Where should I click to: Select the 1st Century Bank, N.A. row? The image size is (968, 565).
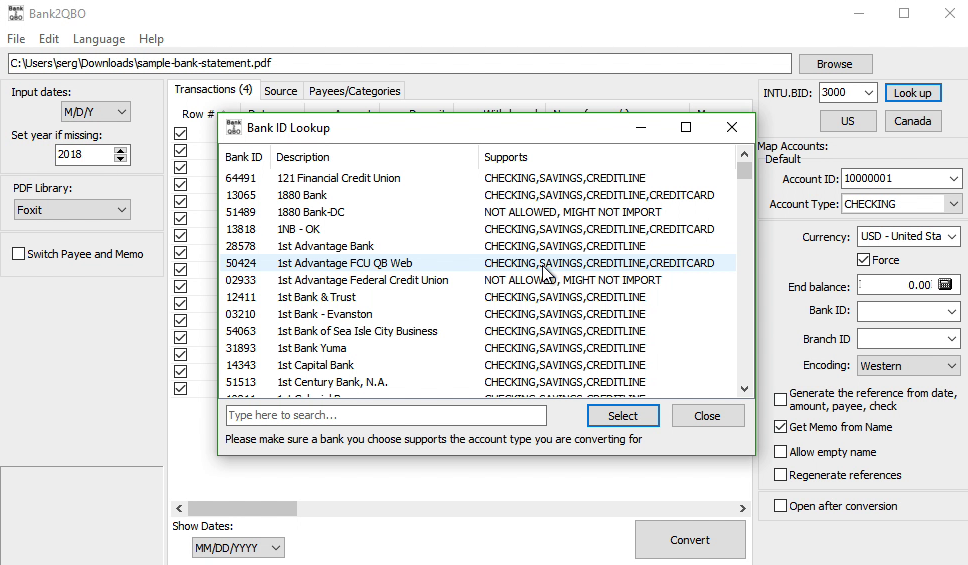click(x=477, y=382)
